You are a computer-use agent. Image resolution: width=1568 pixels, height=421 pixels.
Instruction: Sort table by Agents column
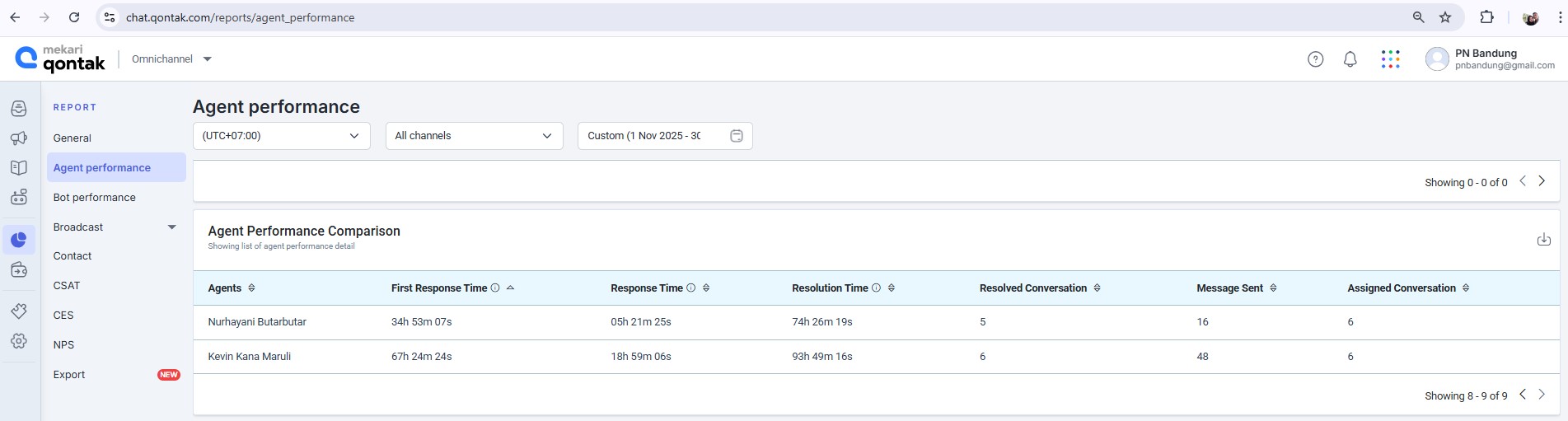coord(251,288)
